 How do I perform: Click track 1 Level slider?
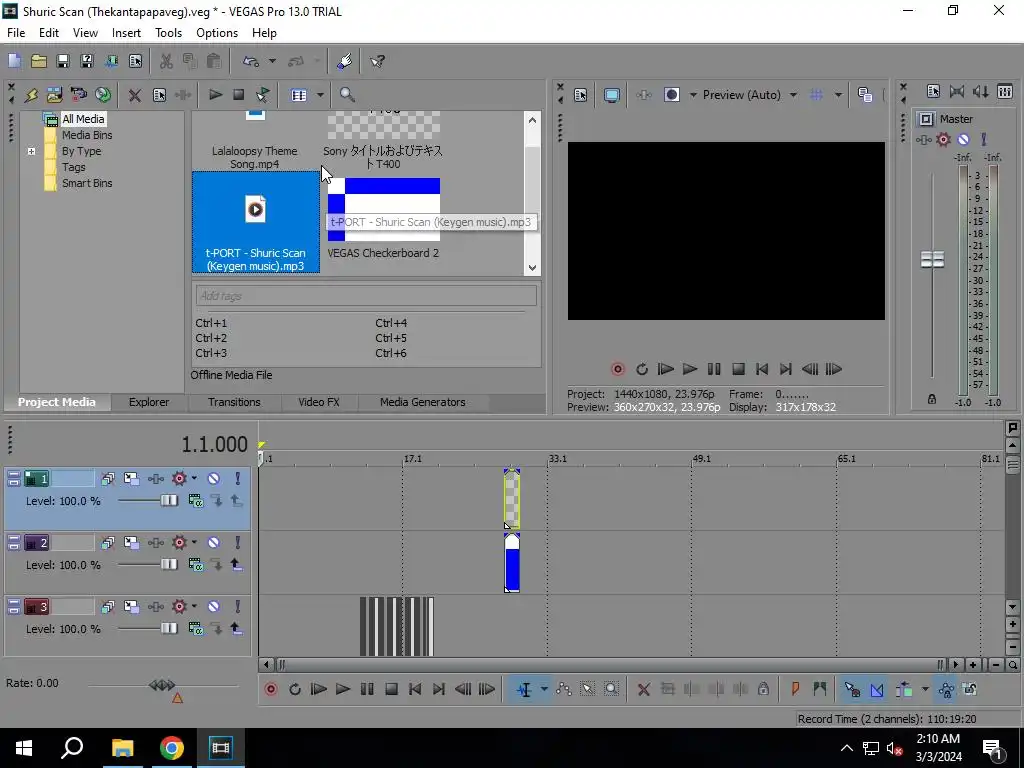[168, 501]
